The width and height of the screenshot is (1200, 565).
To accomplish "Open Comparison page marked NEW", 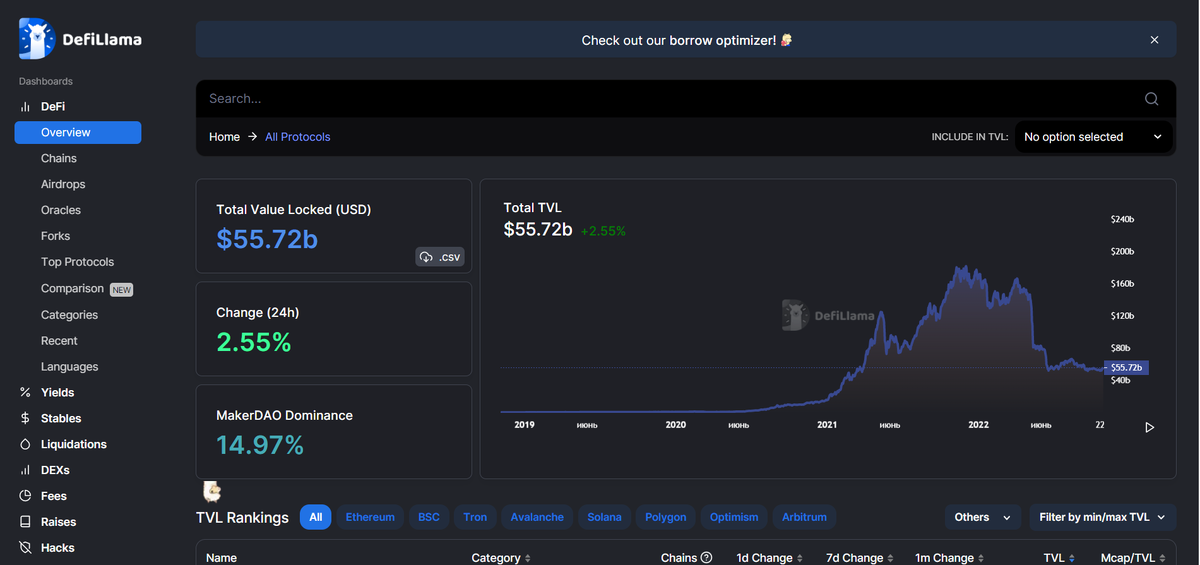I will click(87, 289).
